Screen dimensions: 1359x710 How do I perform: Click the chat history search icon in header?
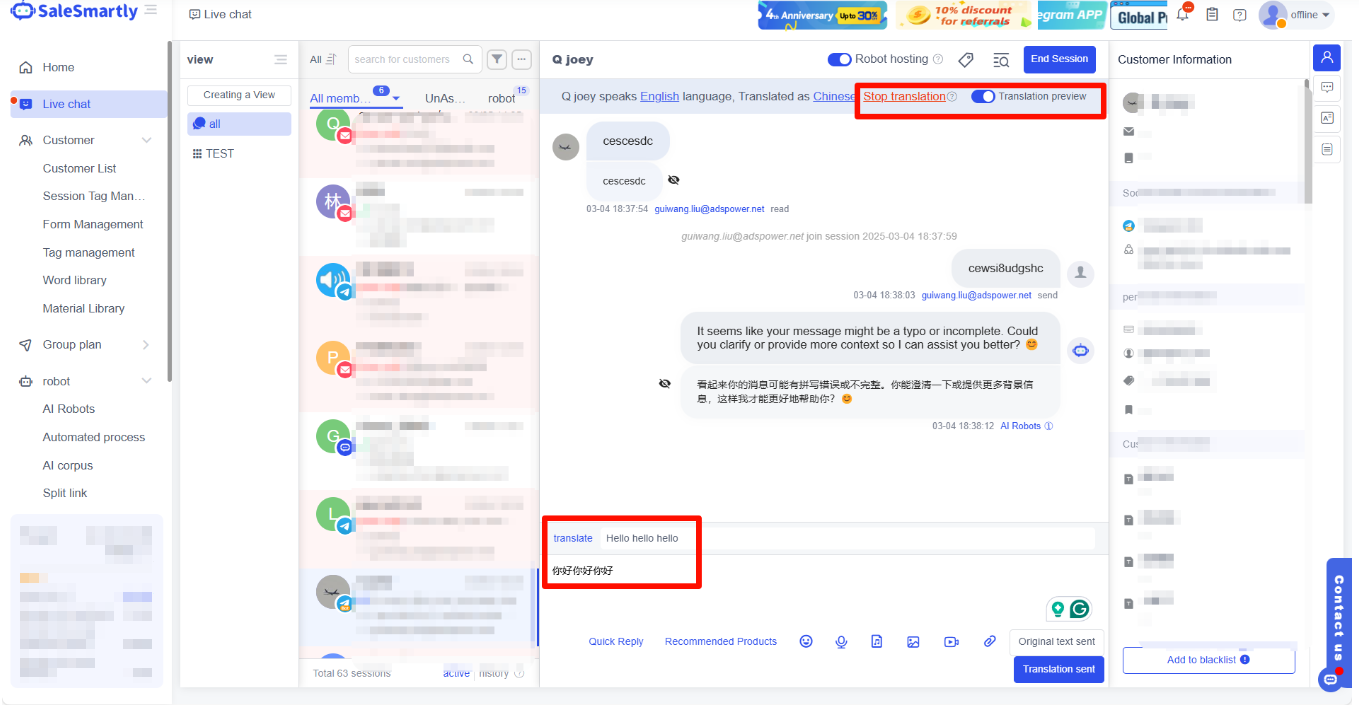[x=1001, y=60]
